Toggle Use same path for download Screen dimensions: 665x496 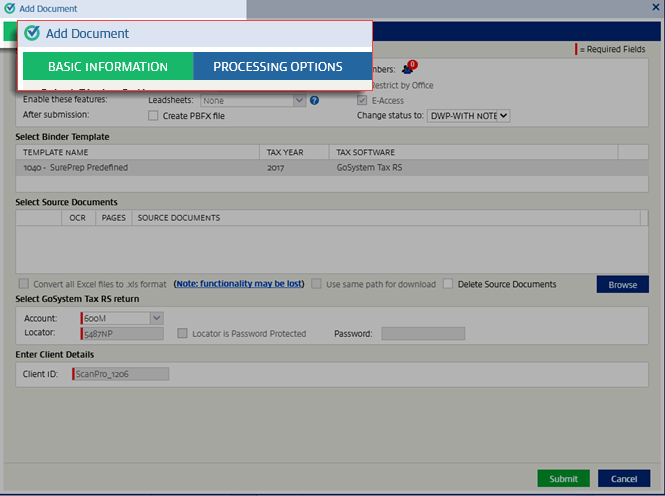[317, 284]
